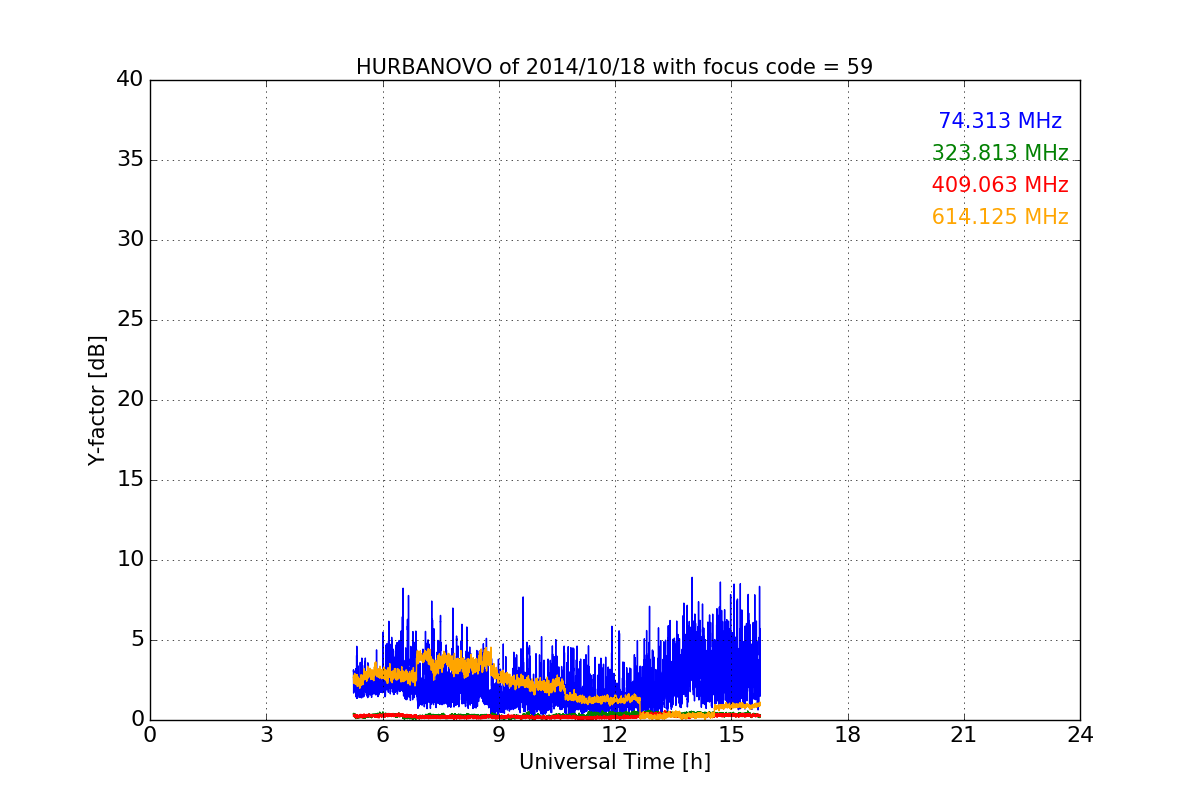Viewport: 1200px width, 800px height.
Task: Click the Universal Time [h] axis label
Action: [x=614, y=762]
